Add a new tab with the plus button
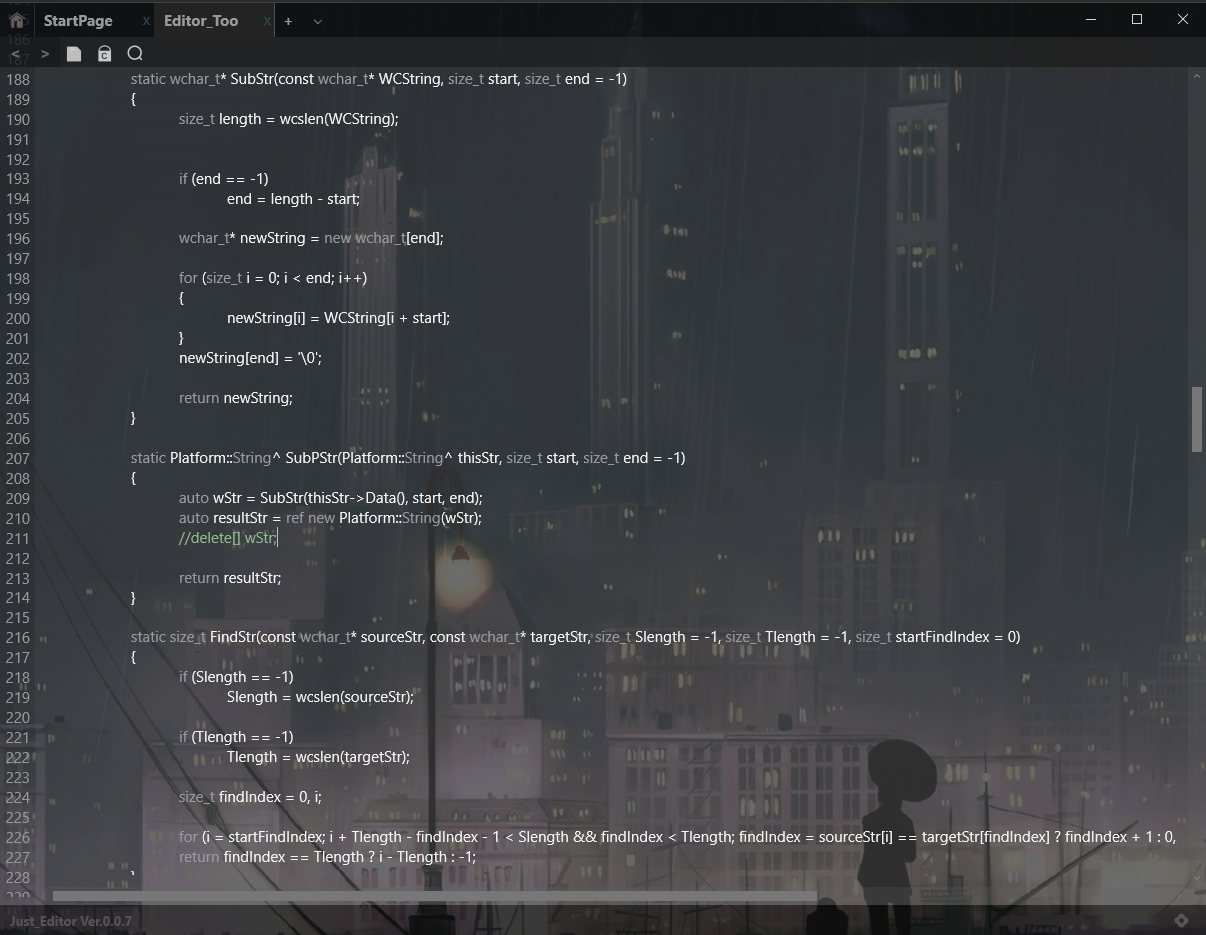The height and width of the screenshot is (935, 1206). pos(288,21)
